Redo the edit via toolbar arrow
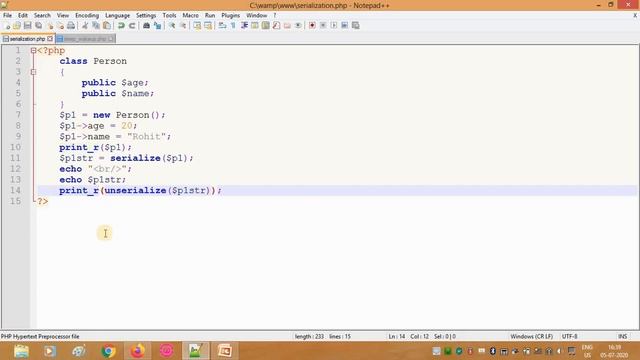 point(132,26)
